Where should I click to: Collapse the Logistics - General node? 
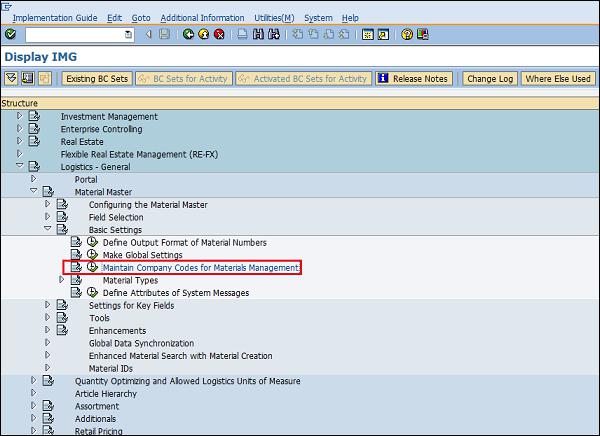pos(19,167)
